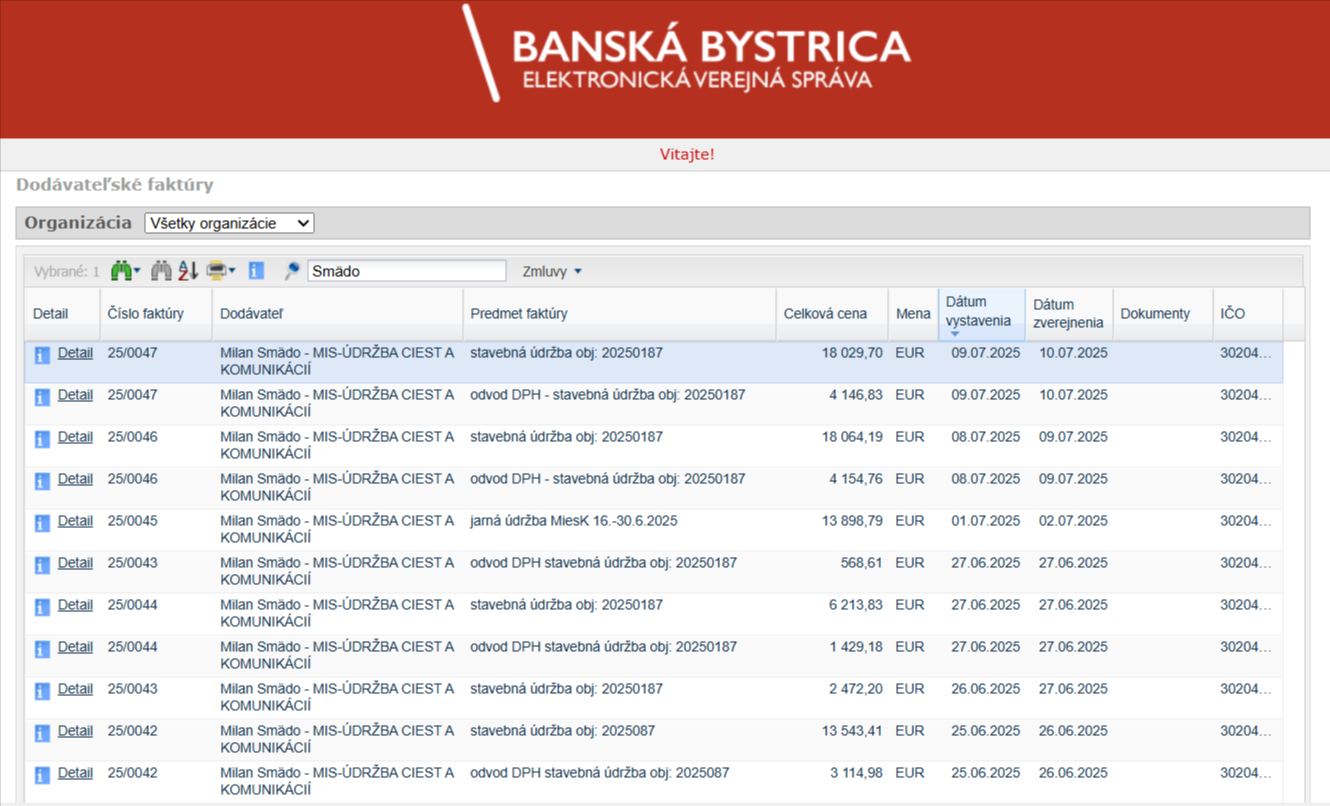Click the gray binoculars icon
This screenshot has height=806, width=1330.
[160, 271]
